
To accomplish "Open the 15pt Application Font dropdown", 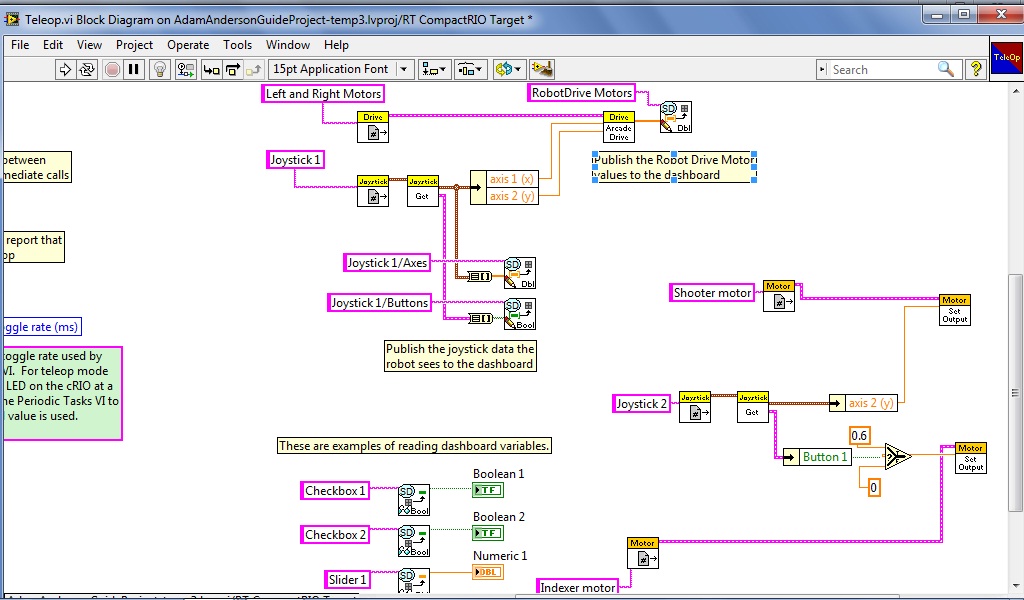I will 341,69.
